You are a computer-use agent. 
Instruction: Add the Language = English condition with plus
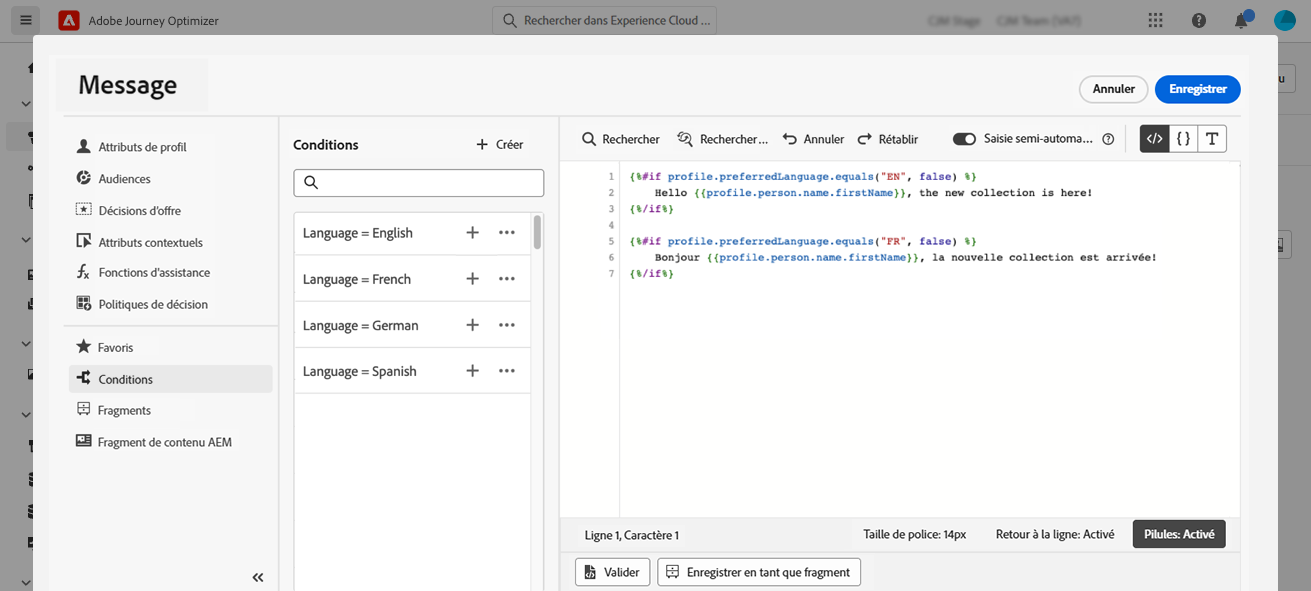tap(473, 233)
